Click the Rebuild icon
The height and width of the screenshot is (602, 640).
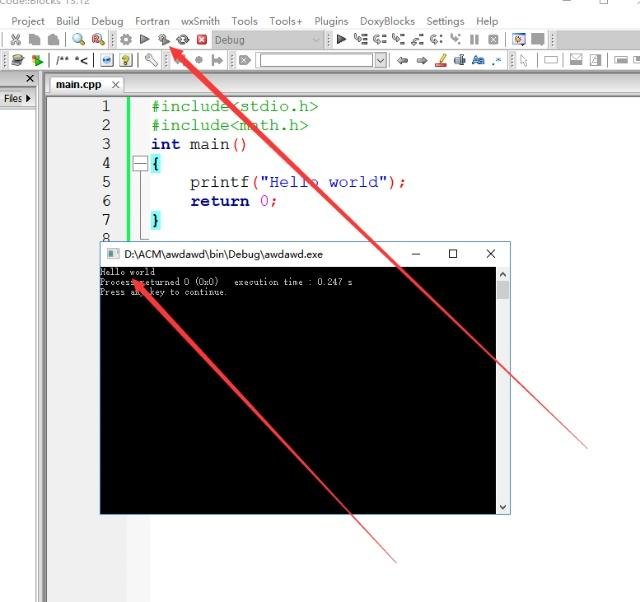click(x=182, y=40)
